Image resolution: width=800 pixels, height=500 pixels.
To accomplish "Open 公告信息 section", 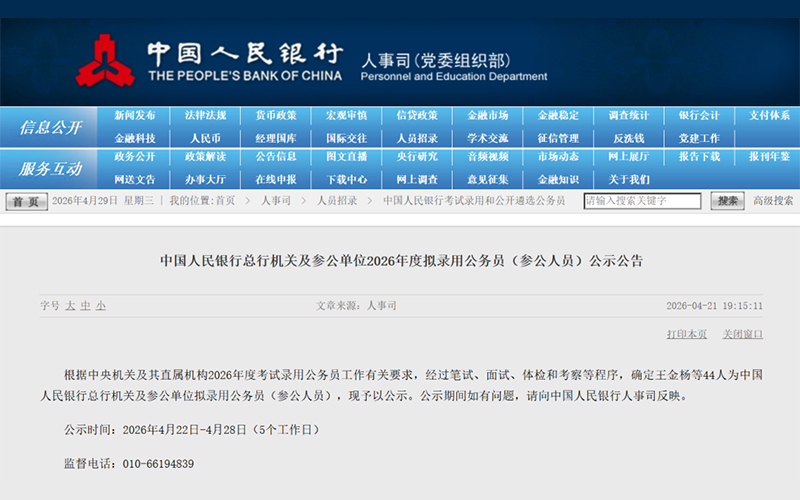I will pos(276,157).
